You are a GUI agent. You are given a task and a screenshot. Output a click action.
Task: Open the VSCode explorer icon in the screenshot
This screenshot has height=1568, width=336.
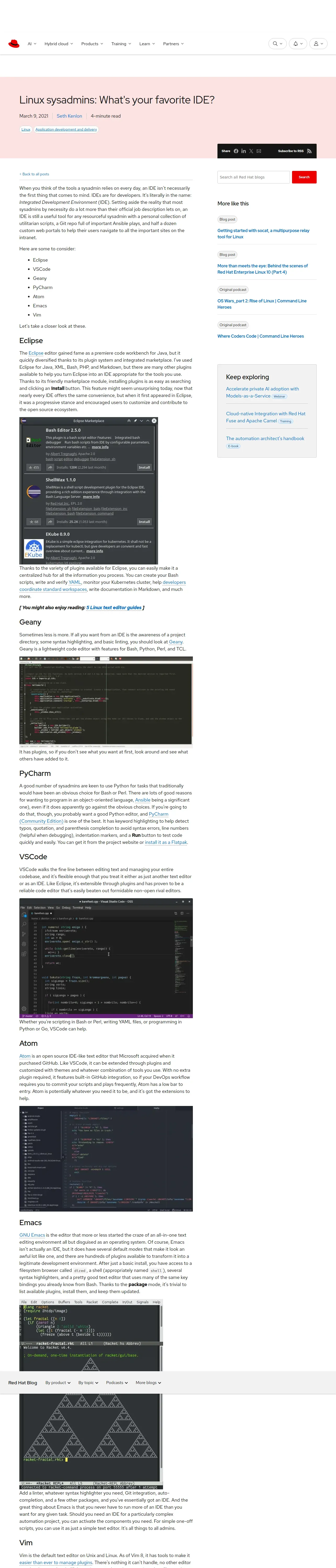(x=24, y=915)
